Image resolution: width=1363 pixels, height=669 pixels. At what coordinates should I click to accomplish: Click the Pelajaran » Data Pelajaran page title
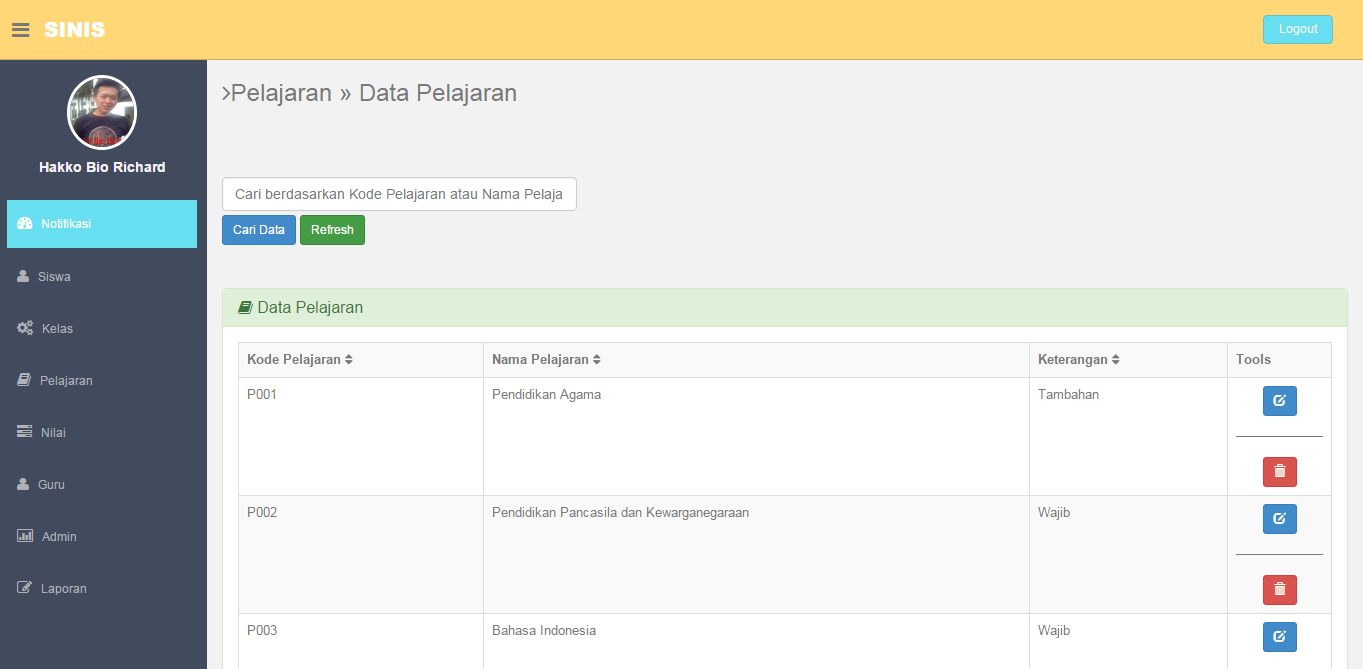[369, 93]
